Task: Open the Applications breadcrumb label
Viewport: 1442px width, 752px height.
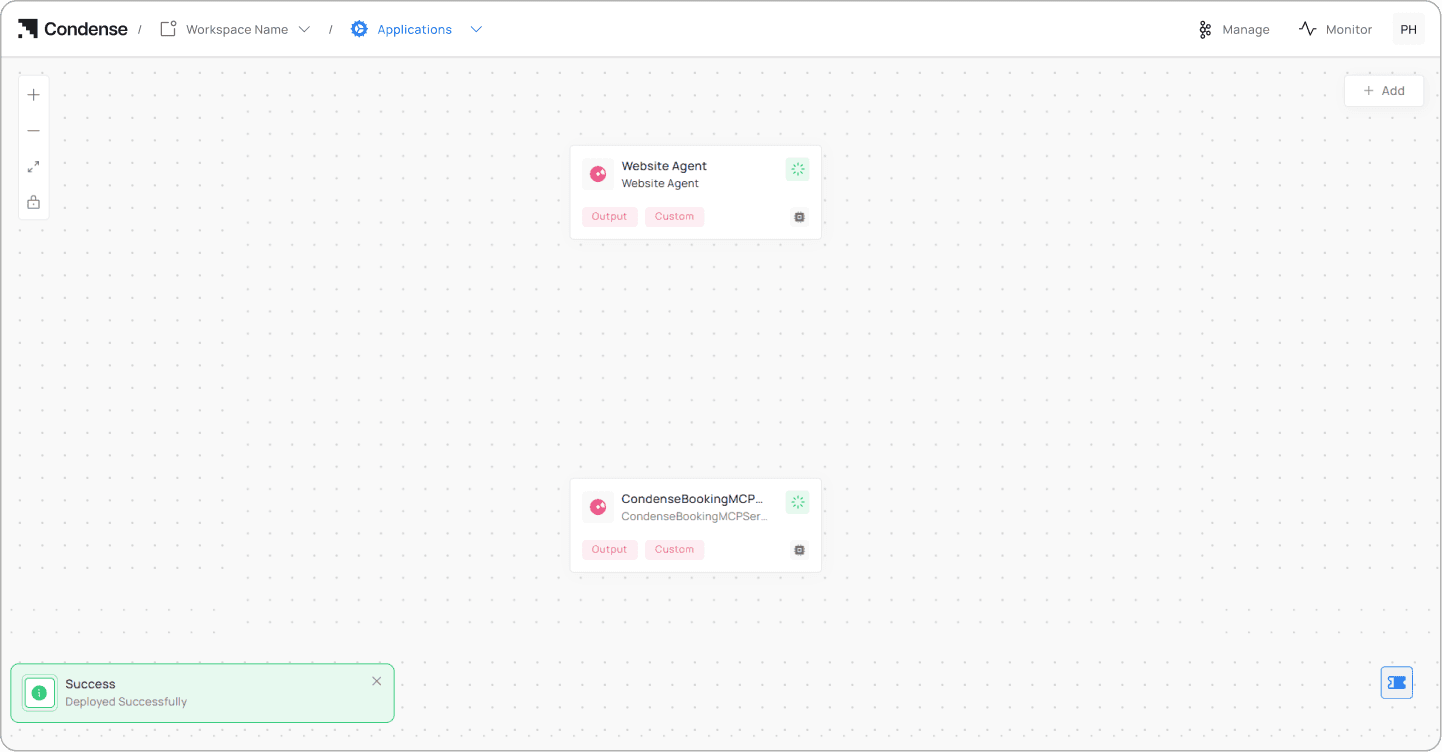Action: pos(414,30)
